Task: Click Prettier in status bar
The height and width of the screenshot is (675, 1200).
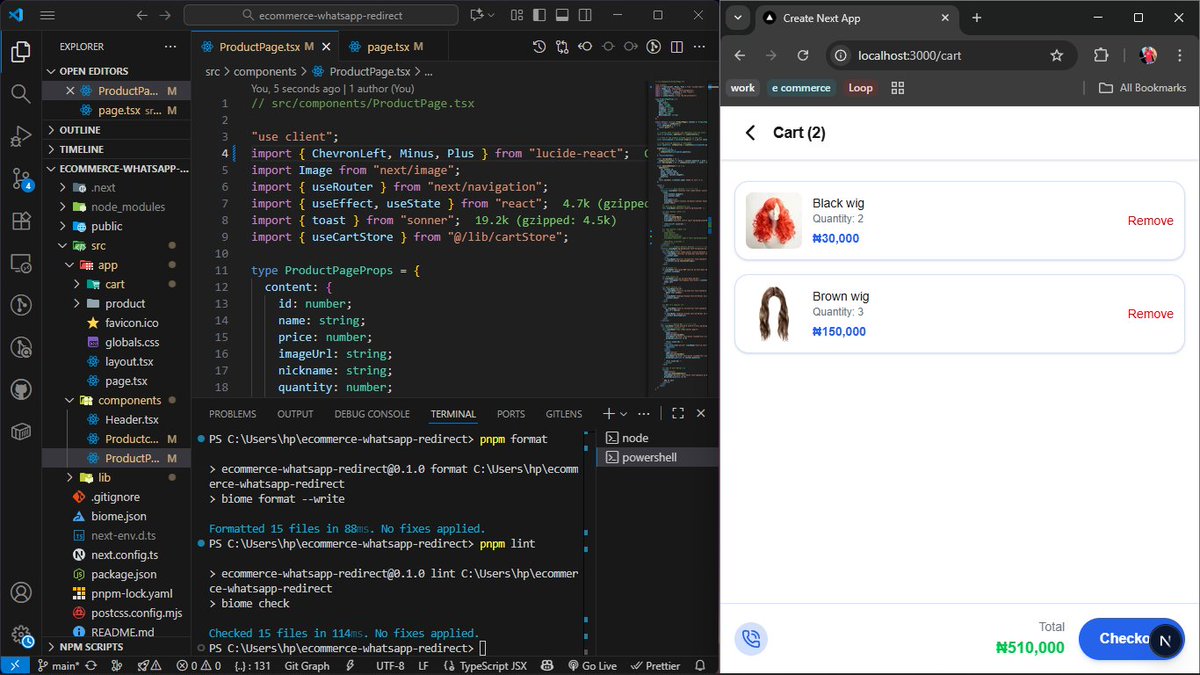Action: click(x=655, y=666)
